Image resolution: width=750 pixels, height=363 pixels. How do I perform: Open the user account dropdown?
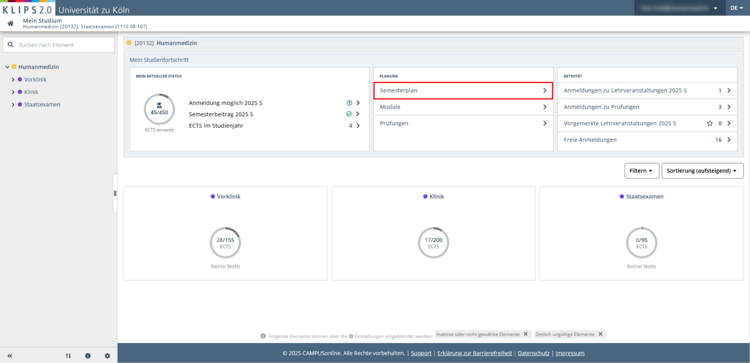[x=679, y=8]
